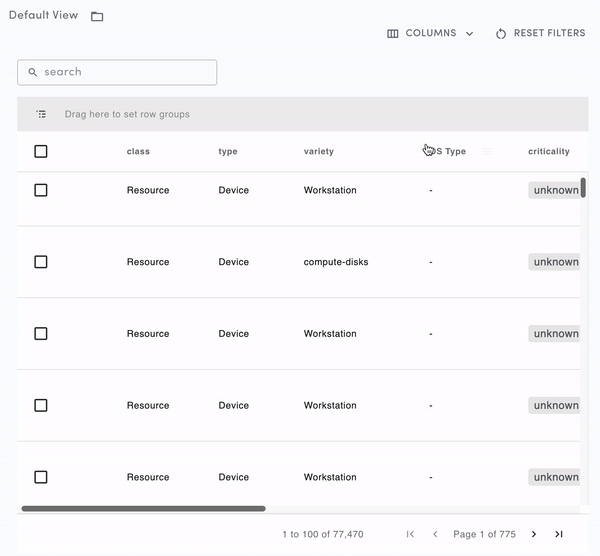Click the RESET FILTERS button
The image size is (600, 556).
(540, 33)
